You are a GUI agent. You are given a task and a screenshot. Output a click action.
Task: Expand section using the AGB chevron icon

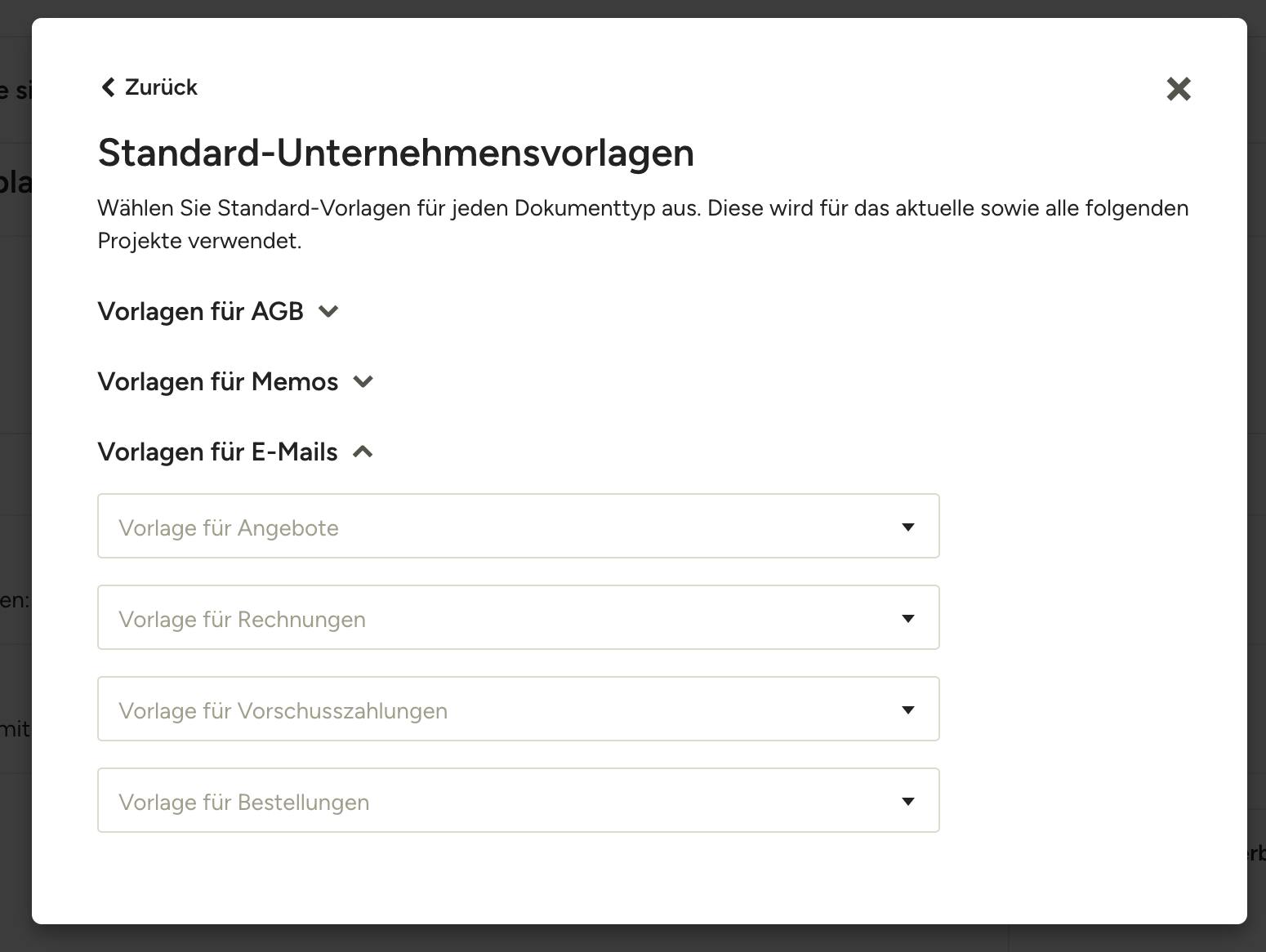328,311
